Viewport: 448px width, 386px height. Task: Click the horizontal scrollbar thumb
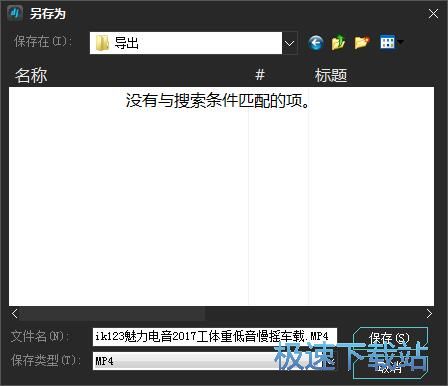point(112,314)
